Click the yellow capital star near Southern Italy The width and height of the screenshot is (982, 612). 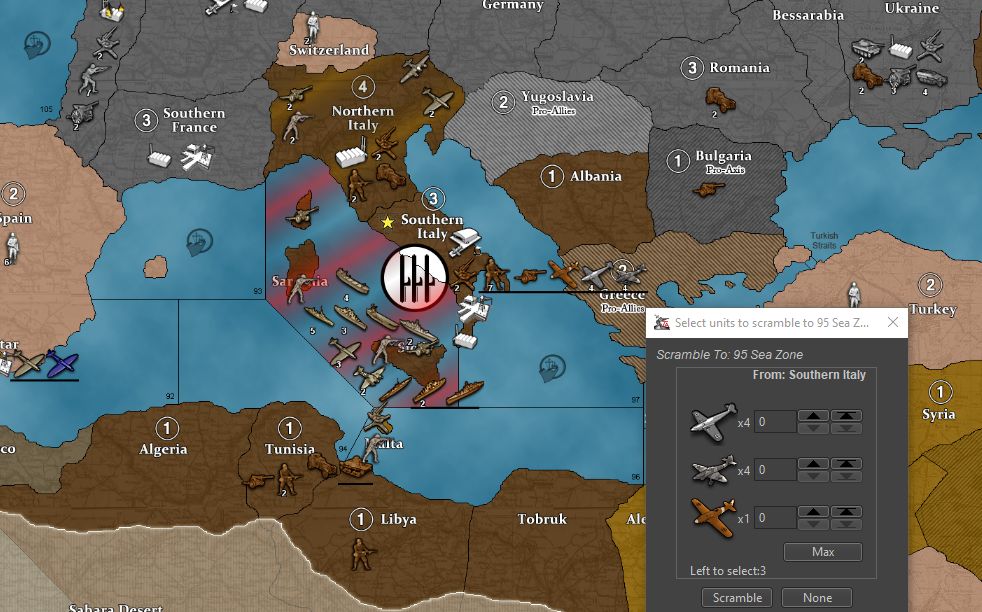[388, 222]
